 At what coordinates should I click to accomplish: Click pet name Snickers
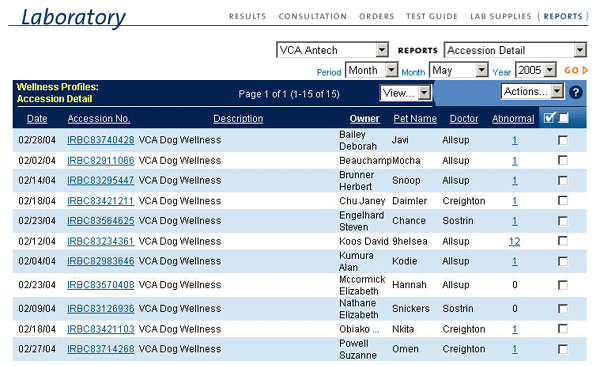(x=411, y=309)
